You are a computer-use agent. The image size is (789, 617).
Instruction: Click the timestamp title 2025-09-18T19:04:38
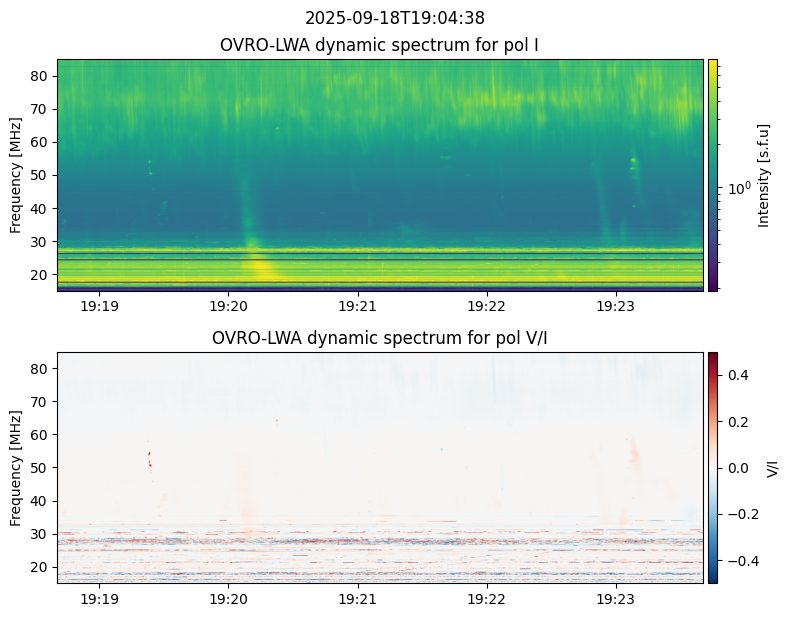[394, 18]
